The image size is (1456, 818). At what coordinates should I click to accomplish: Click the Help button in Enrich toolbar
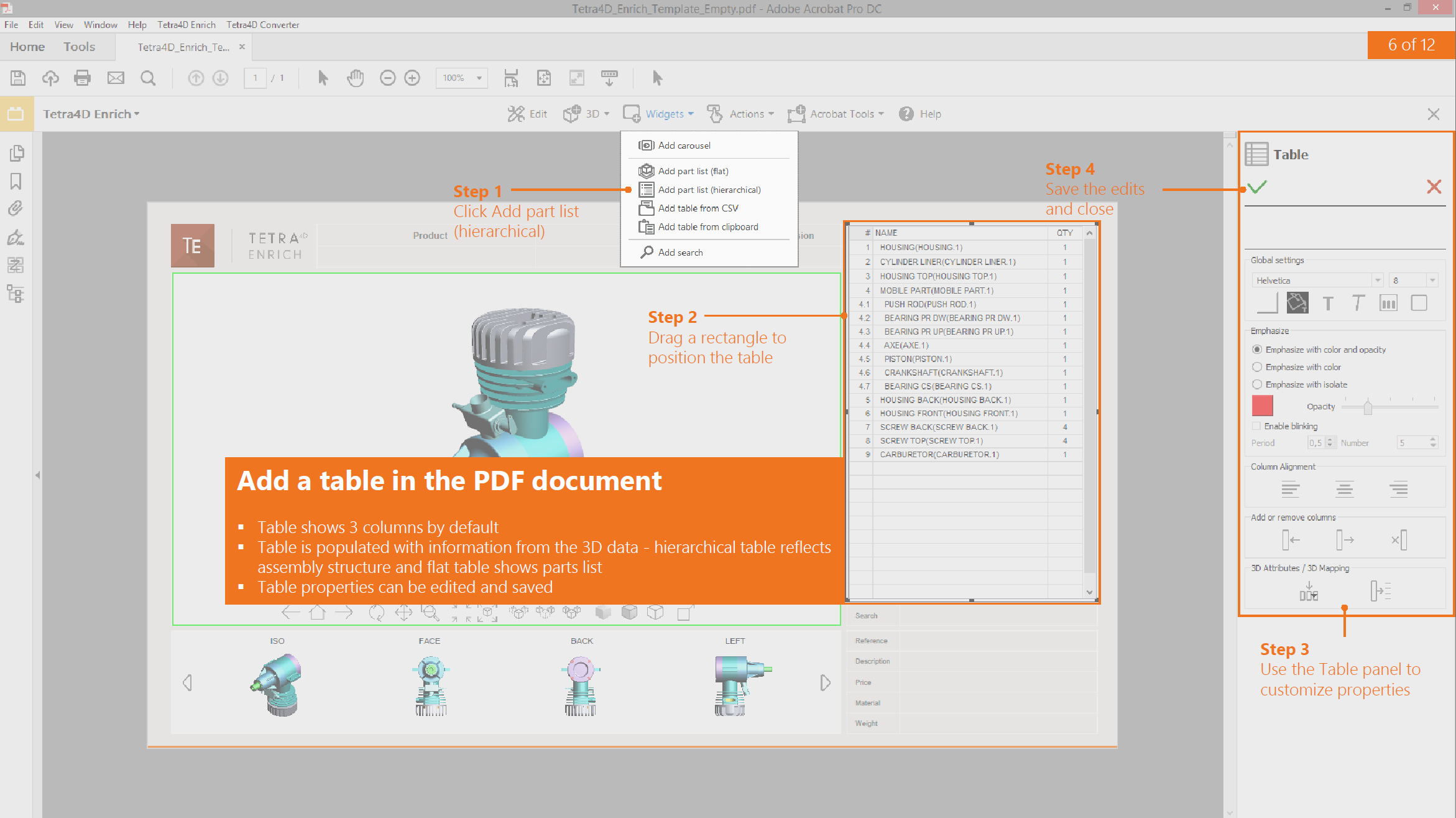click(920, 114)
